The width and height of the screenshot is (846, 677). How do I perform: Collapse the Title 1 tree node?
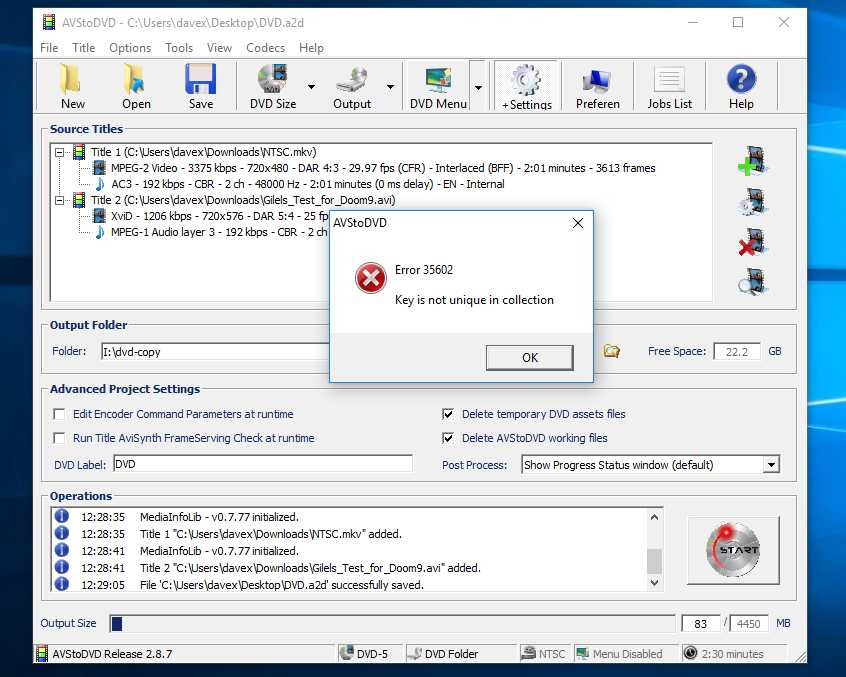tap(59, 153)
